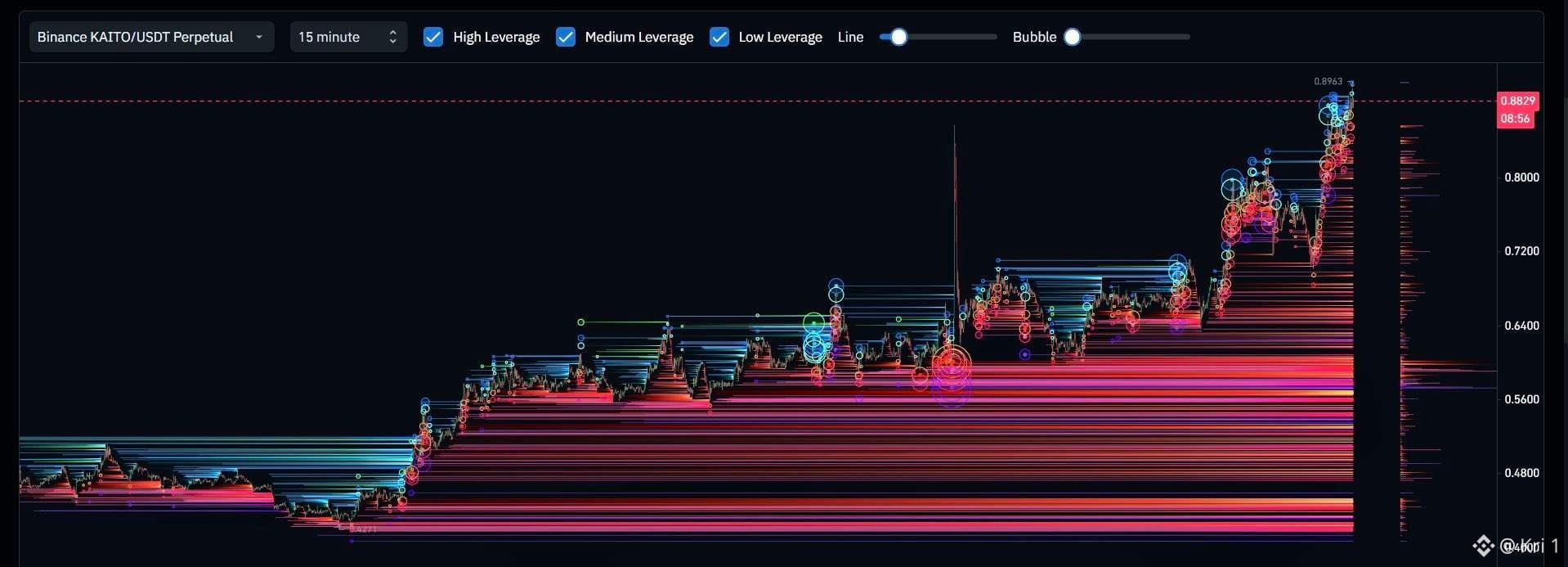Open the Binance KAITO/USDT Perpetual dropdown
1568x567 pixels.
[x=151, y=37]
